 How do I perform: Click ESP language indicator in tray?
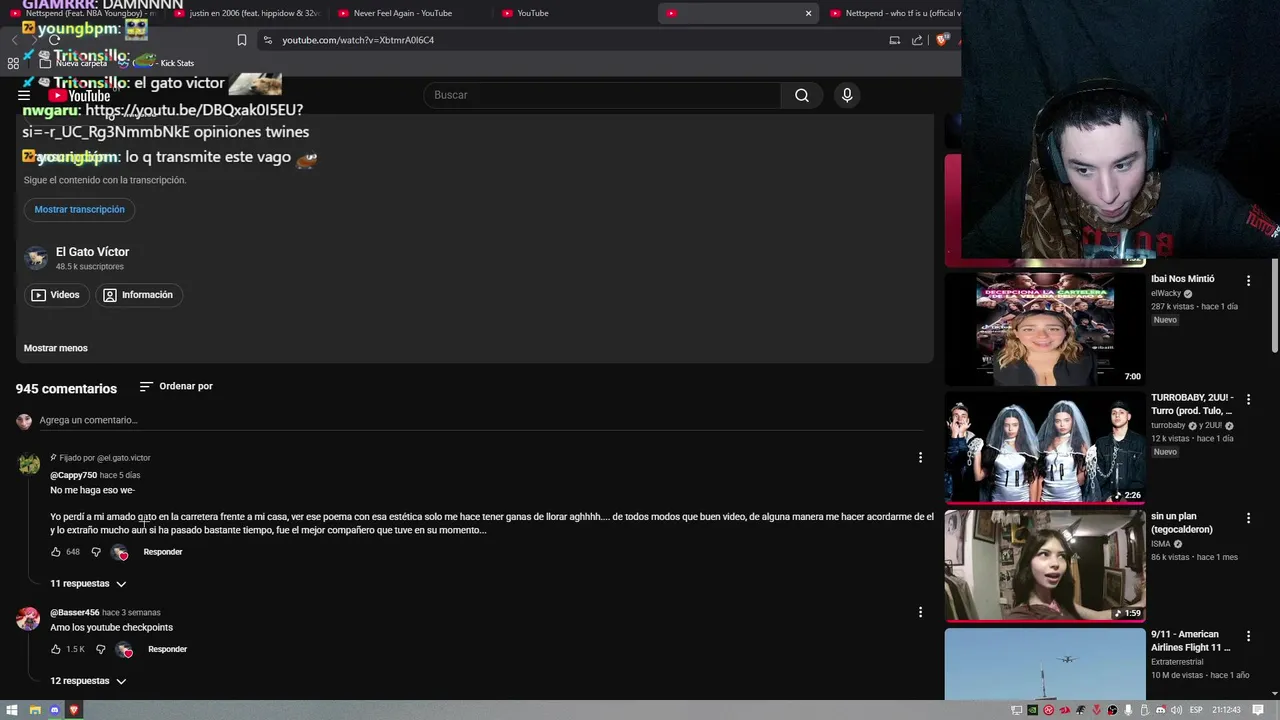point(1196,710)
